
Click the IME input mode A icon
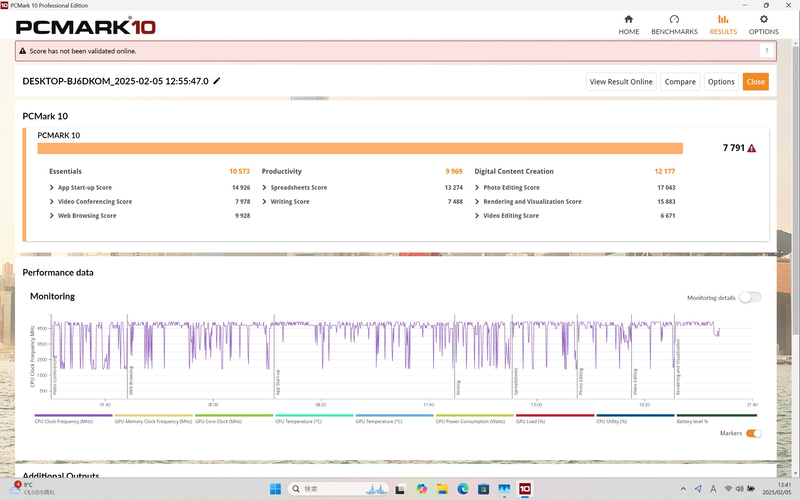click(713, 489)
